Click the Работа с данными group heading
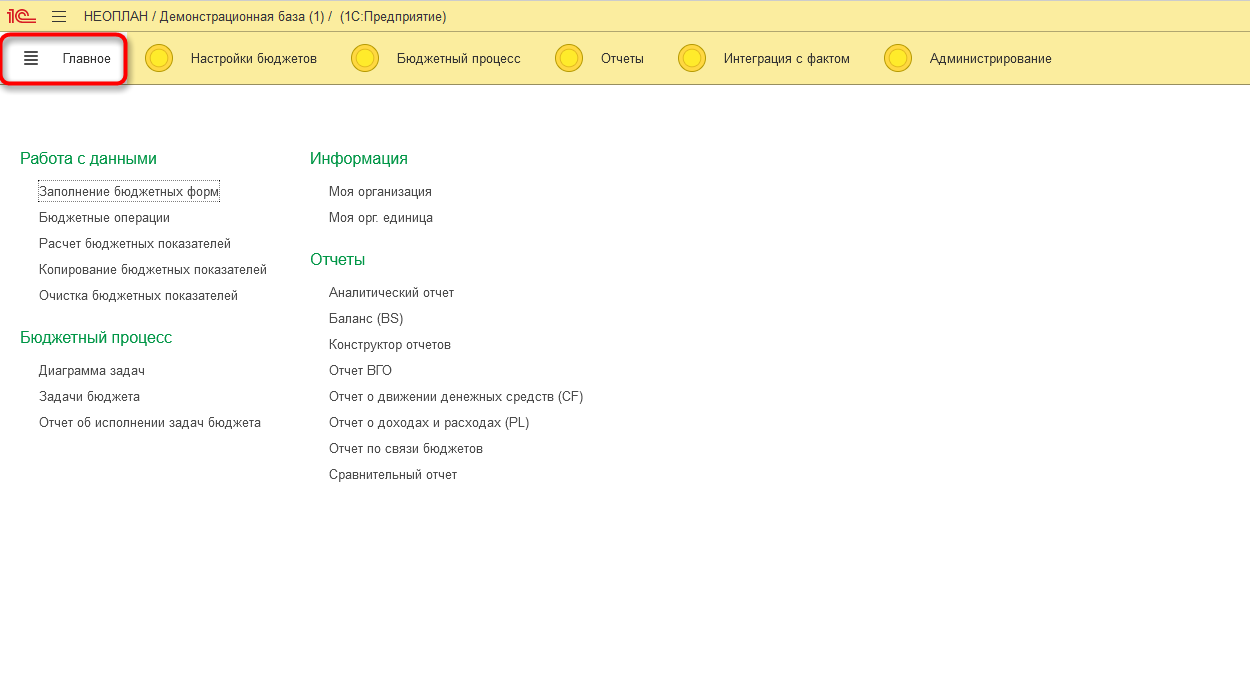The width and height of the screenshot is (1250, 682). tap(88, 158)
